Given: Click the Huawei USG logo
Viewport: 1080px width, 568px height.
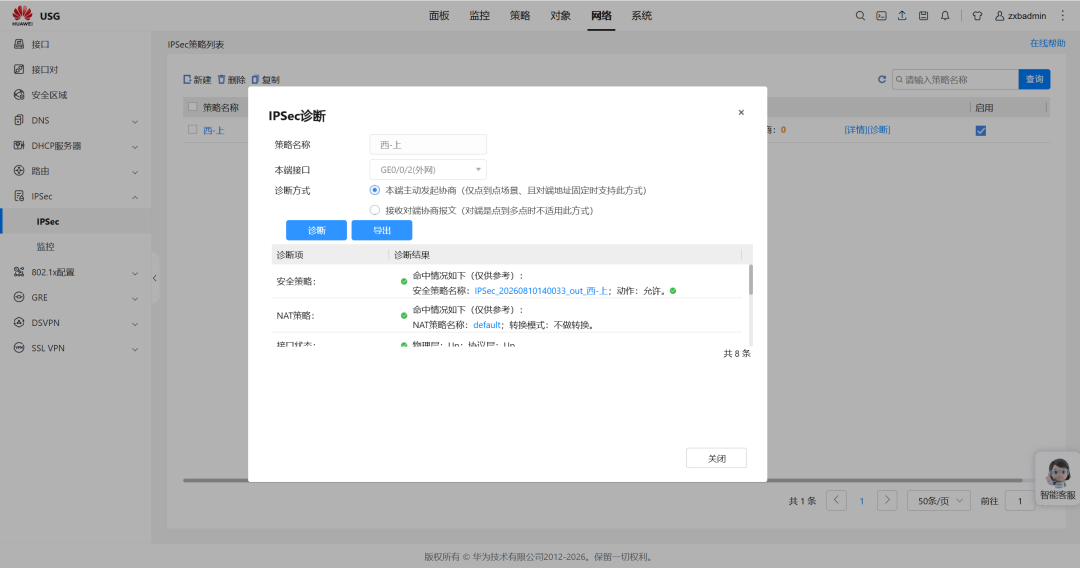Looking at the screenshot, I should pyautogui.click(x=36, y=15).
